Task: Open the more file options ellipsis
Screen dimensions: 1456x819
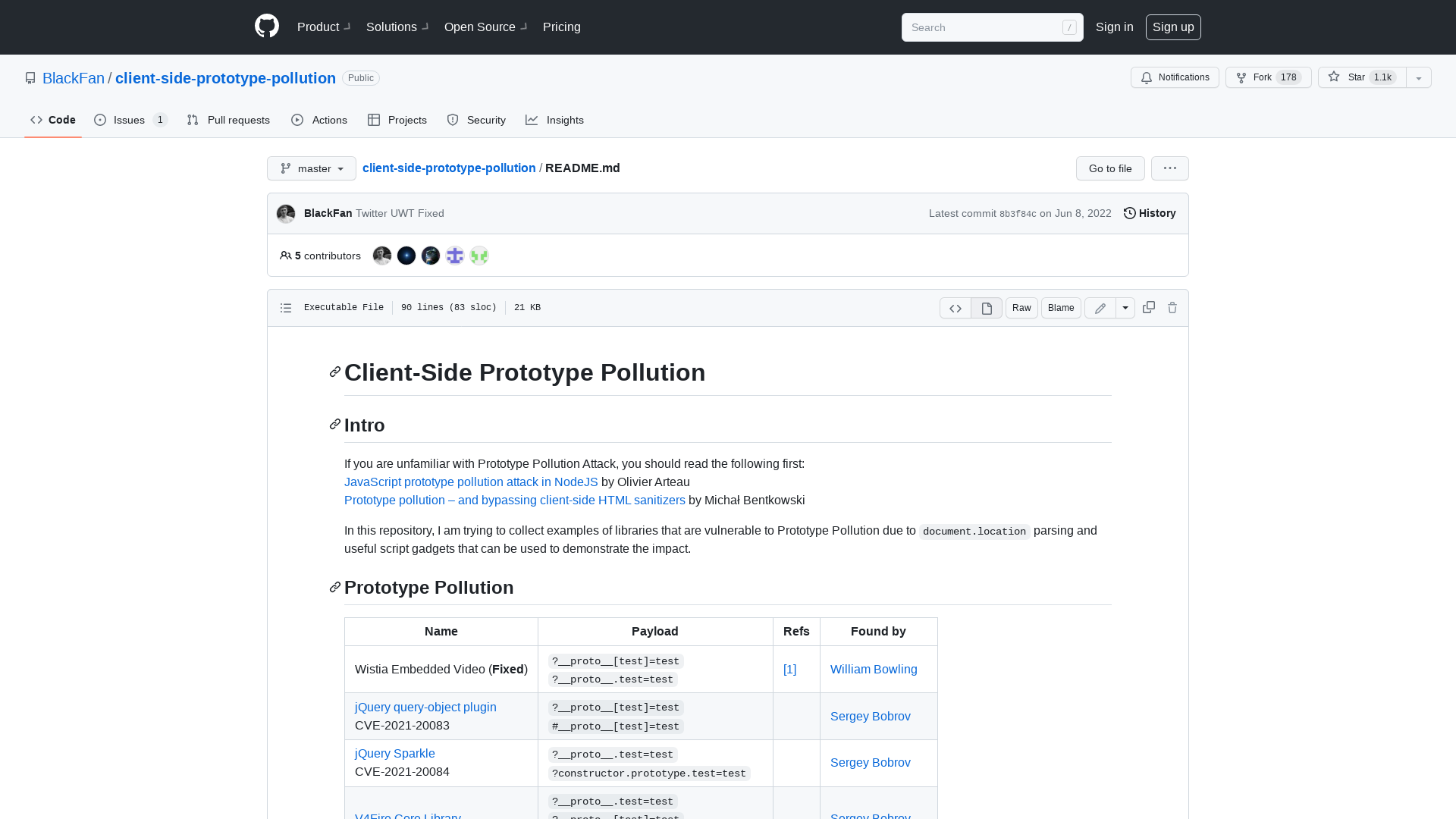Action: click(1170, 168)
